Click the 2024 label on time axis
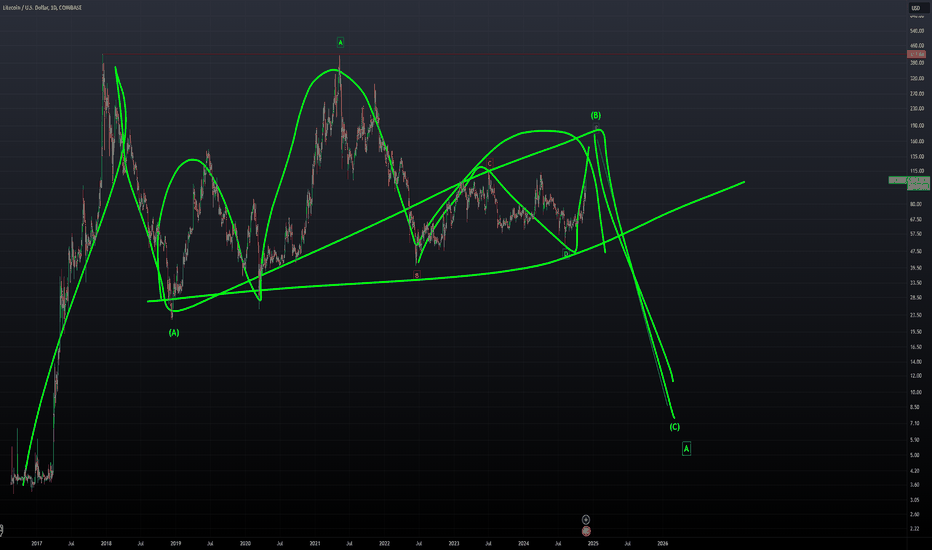Screen dimensions: 932x550 pos(524,543)
